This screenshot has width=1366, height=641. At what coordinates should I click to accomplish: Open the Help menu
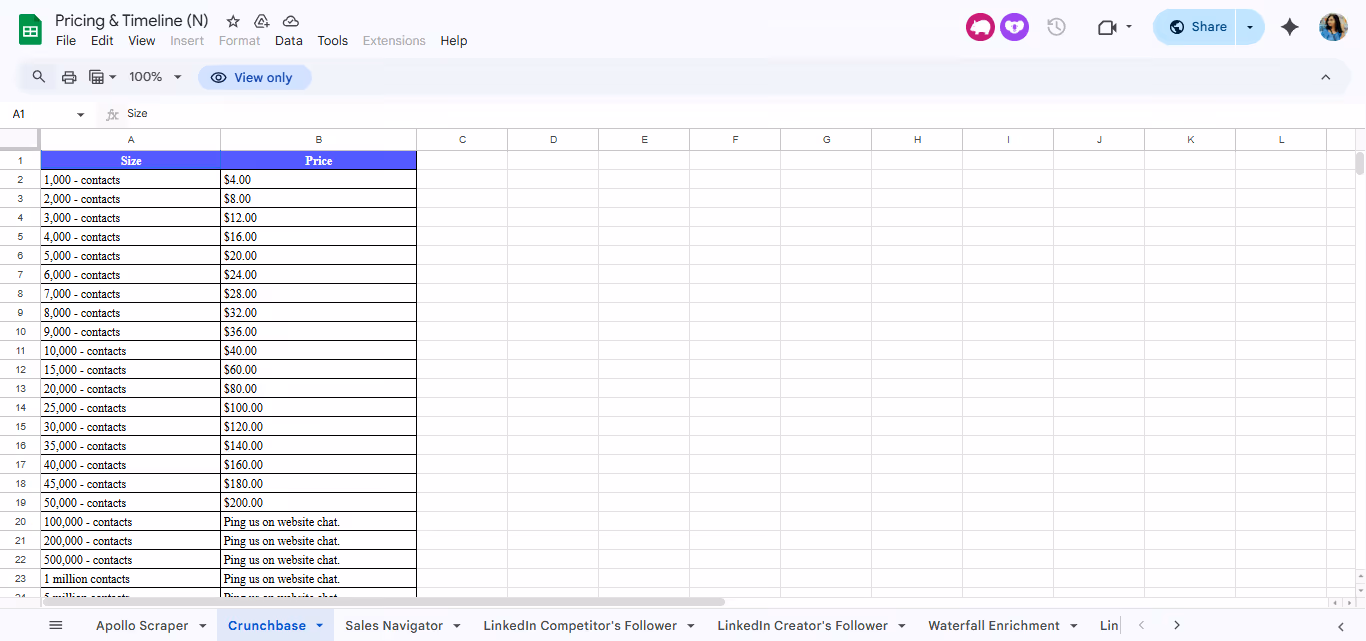coord(454,41)
